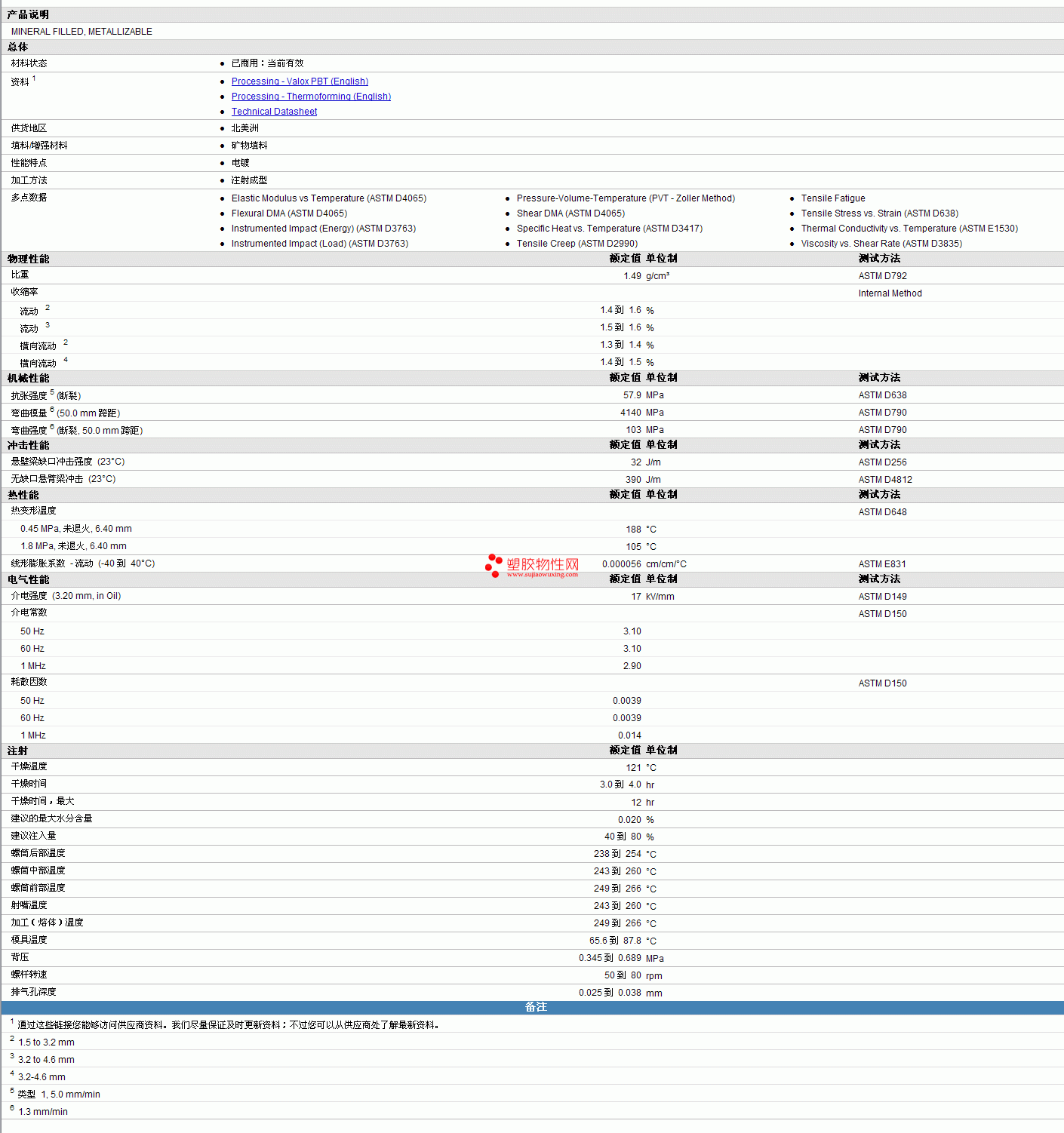1064x1133 pixels.
Task: Click the 热性能 section header
Action: click(23, 495)
